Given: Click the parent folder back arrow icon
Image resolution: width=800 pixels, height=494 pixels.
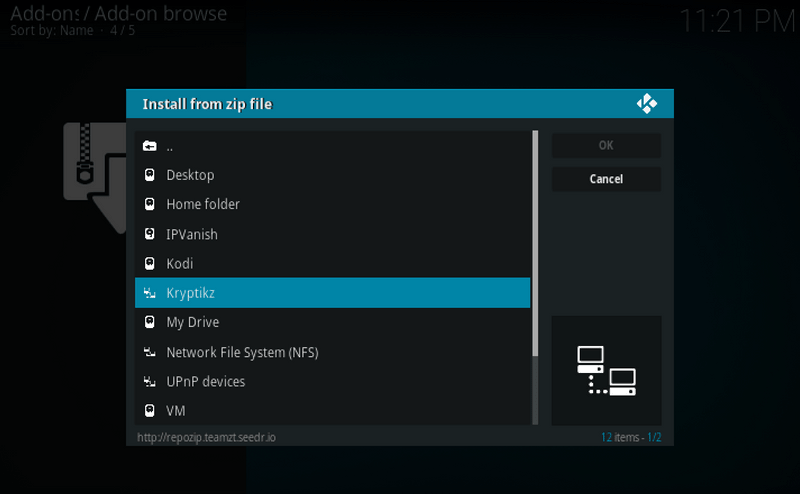Looking at the screenshot, I should pos(149,146).
